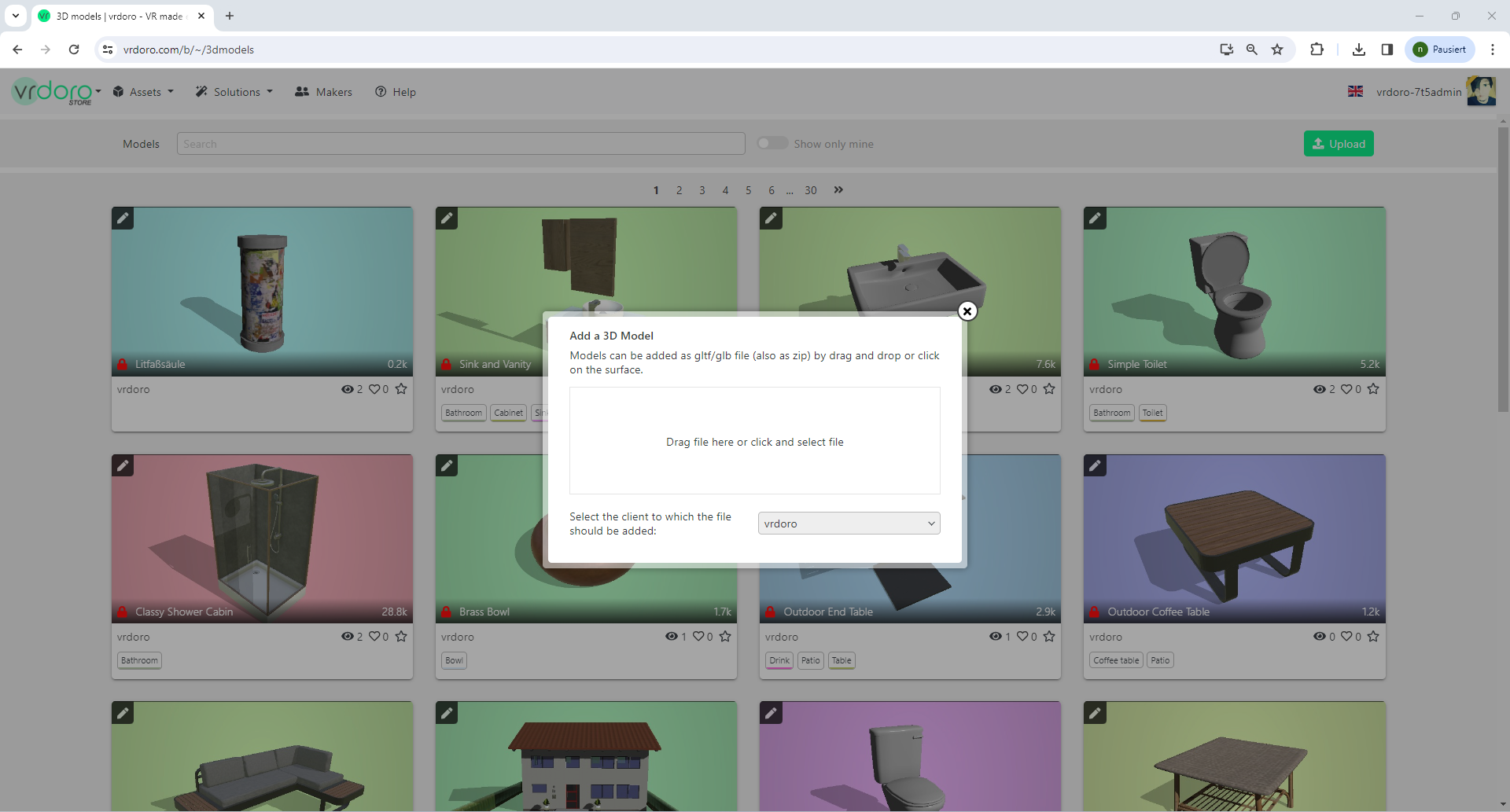Open the Makers page
Image resolution: width=1510 pixels, height=812 pixels.
(x=323, y=92)
